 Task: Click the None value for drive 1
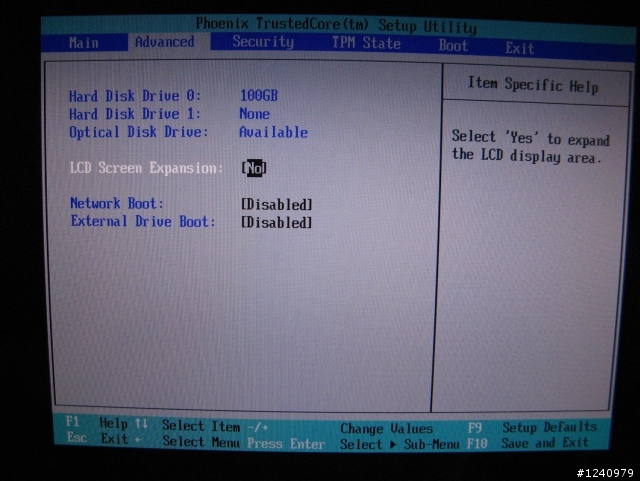[254, 114]
